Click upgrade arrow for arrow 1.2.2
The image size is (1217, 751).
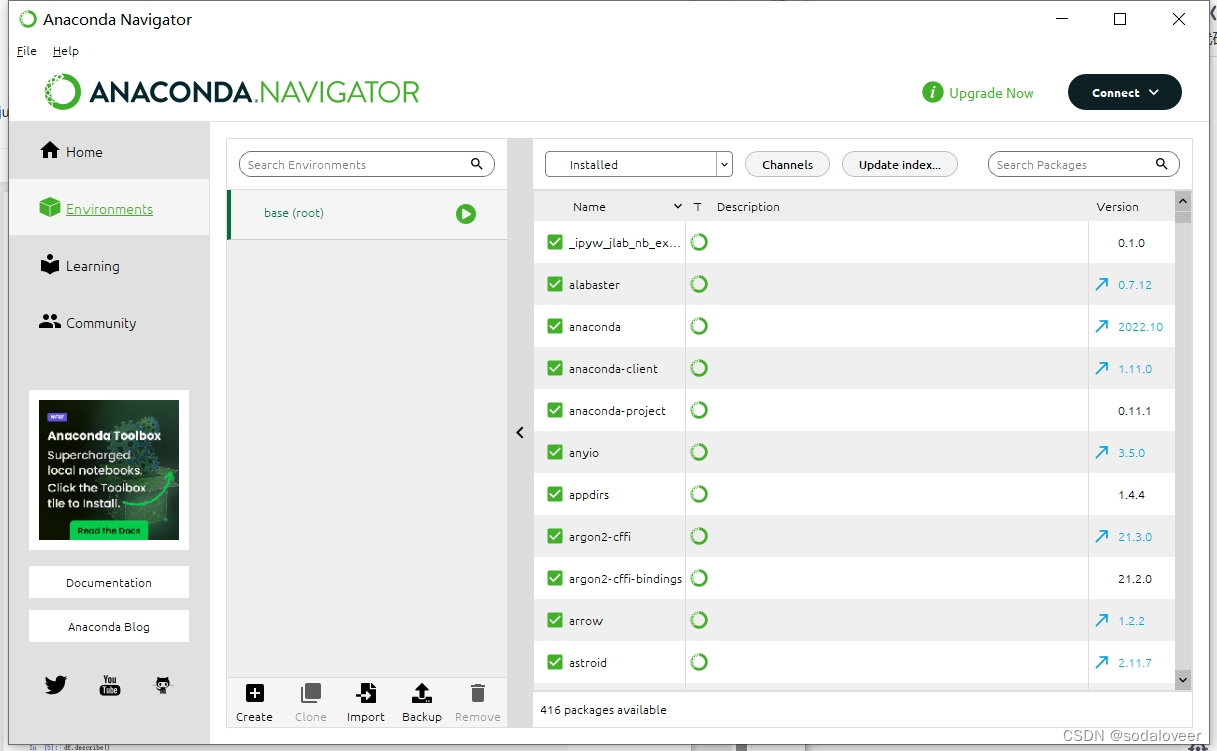pos(1101,621)
